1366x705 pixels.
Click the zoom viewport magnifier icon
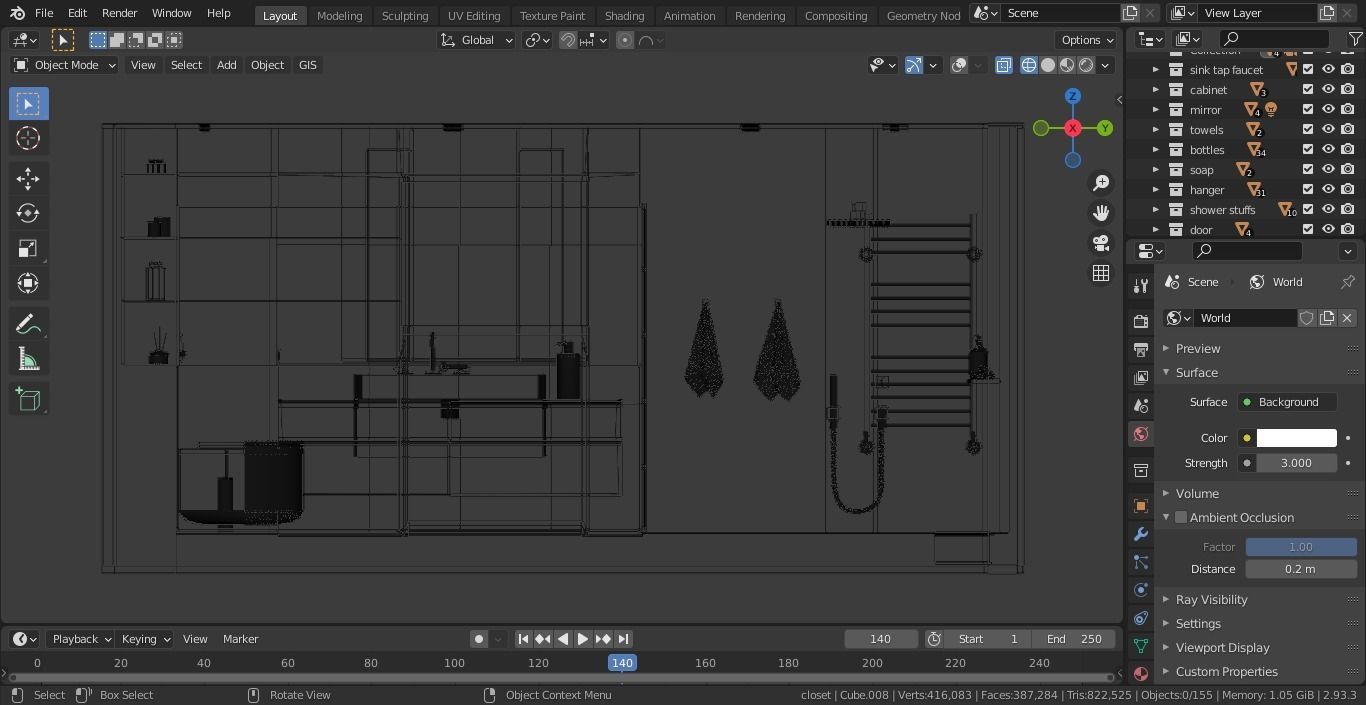pyautogui.click(x=1101, y=183)
